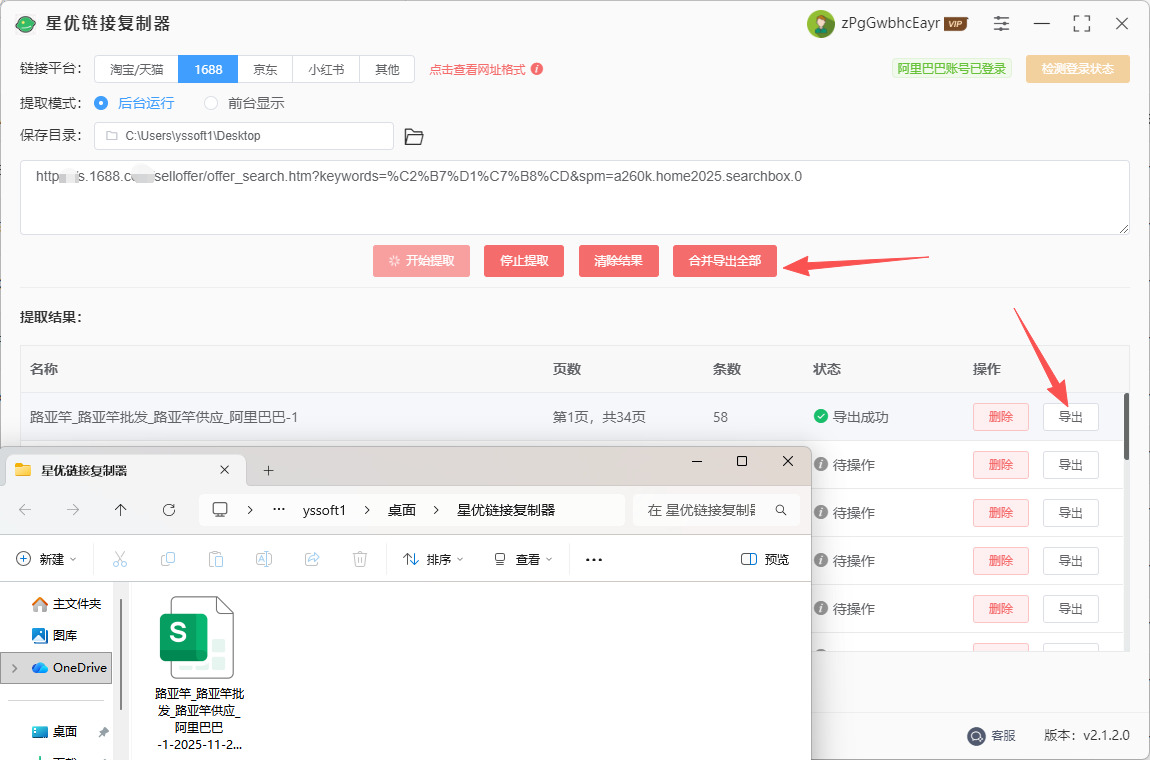Viewport: 1150px width, 760px height.
Task: Switch to 其他 platform tab
Action: [387, 70]
